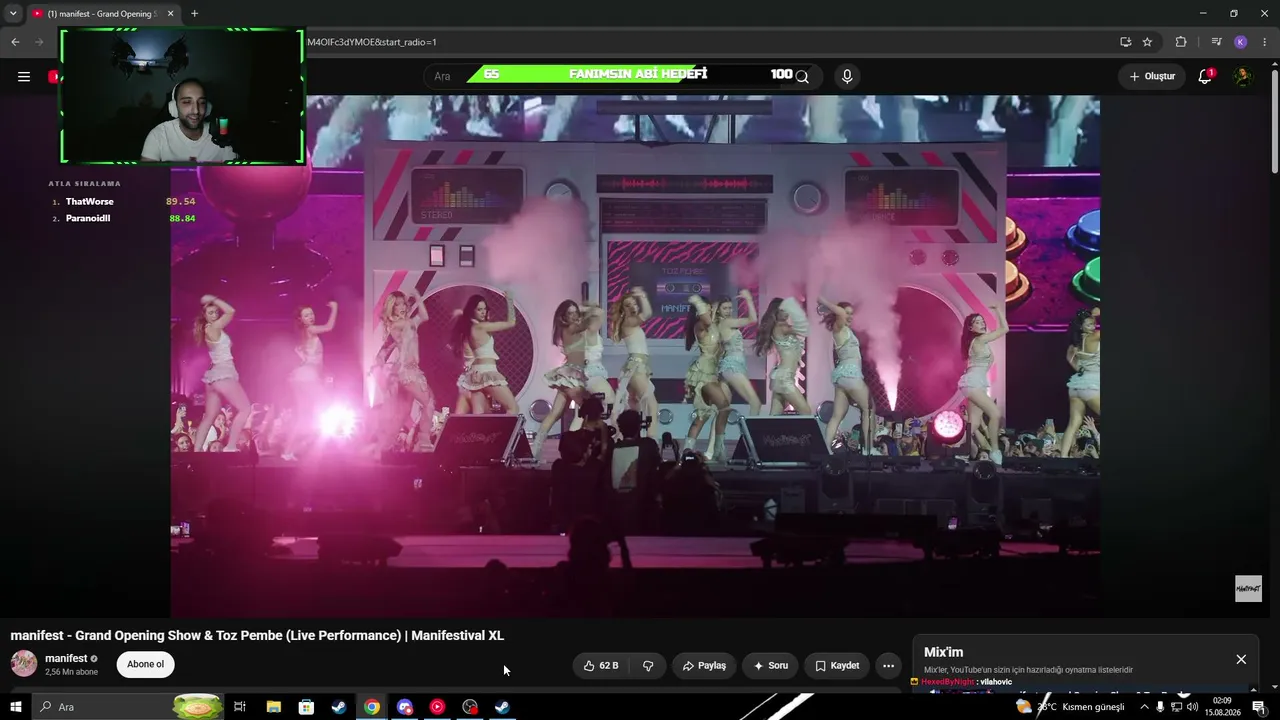Like the video with 62 B likes
Screen dimensions: 1280x720
point(601,666)
